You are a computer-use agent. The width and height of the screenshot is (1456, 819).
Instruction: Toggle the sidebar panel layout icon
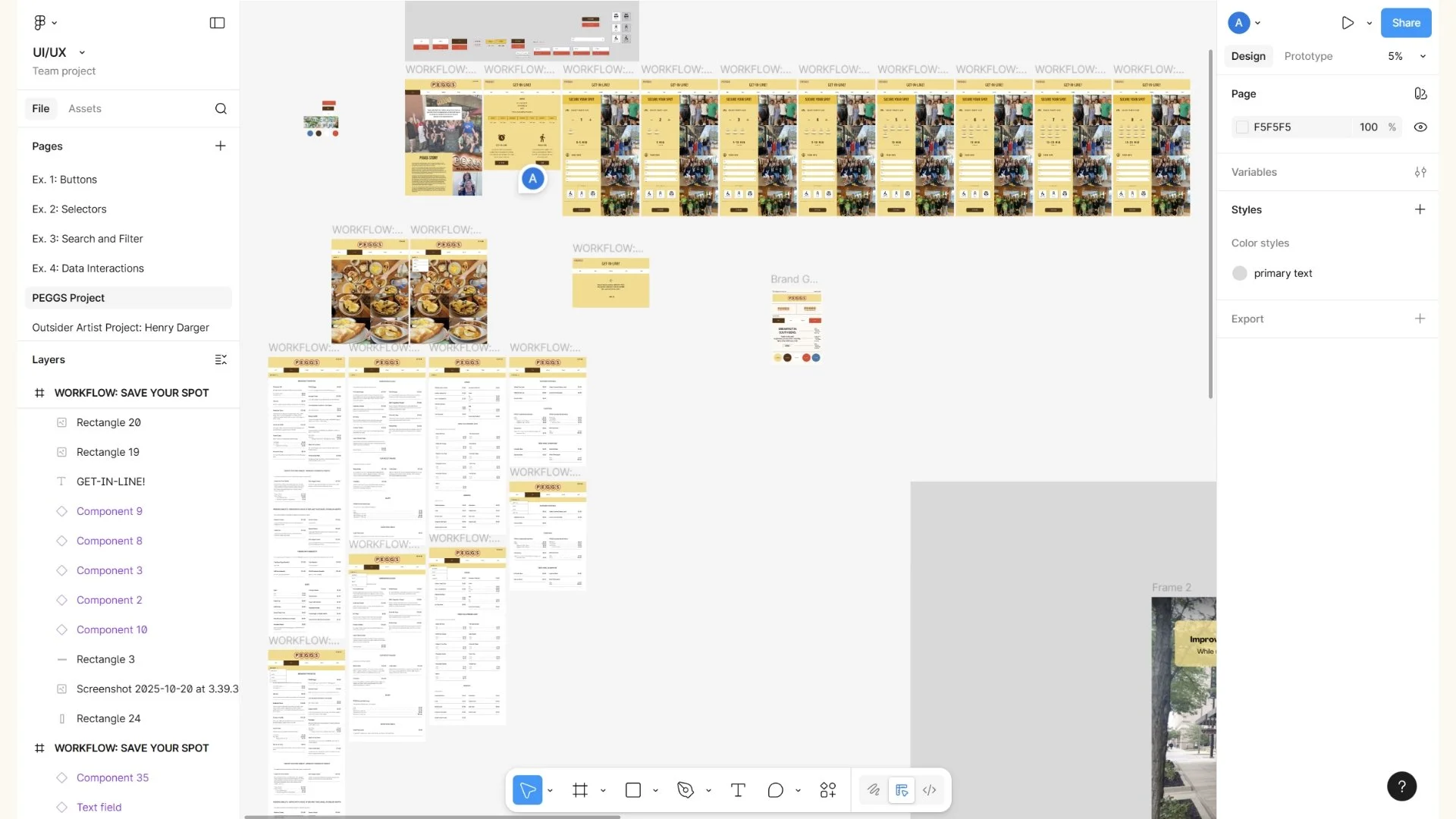(x=217, y=23)
